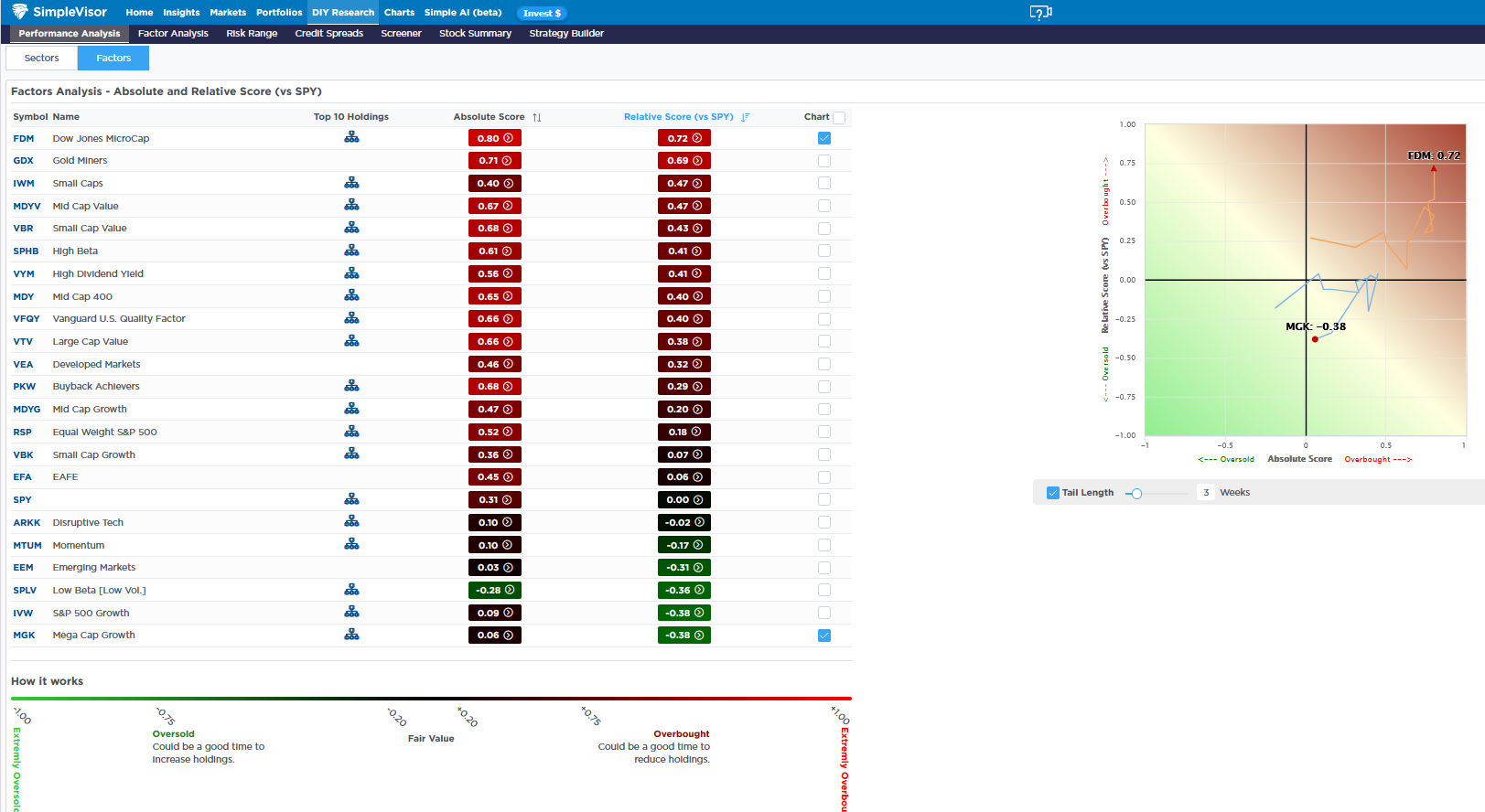The image size is (1485, 812).
Task: Open the help screen icon in header
Action: [x=1040, y=13]
